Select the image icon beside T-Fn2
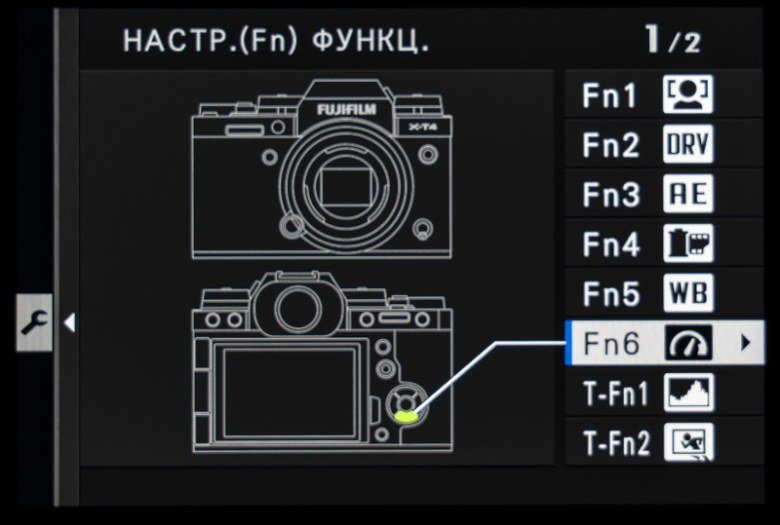The height and width of the screenshot is (525, 780). pos(688,442)
